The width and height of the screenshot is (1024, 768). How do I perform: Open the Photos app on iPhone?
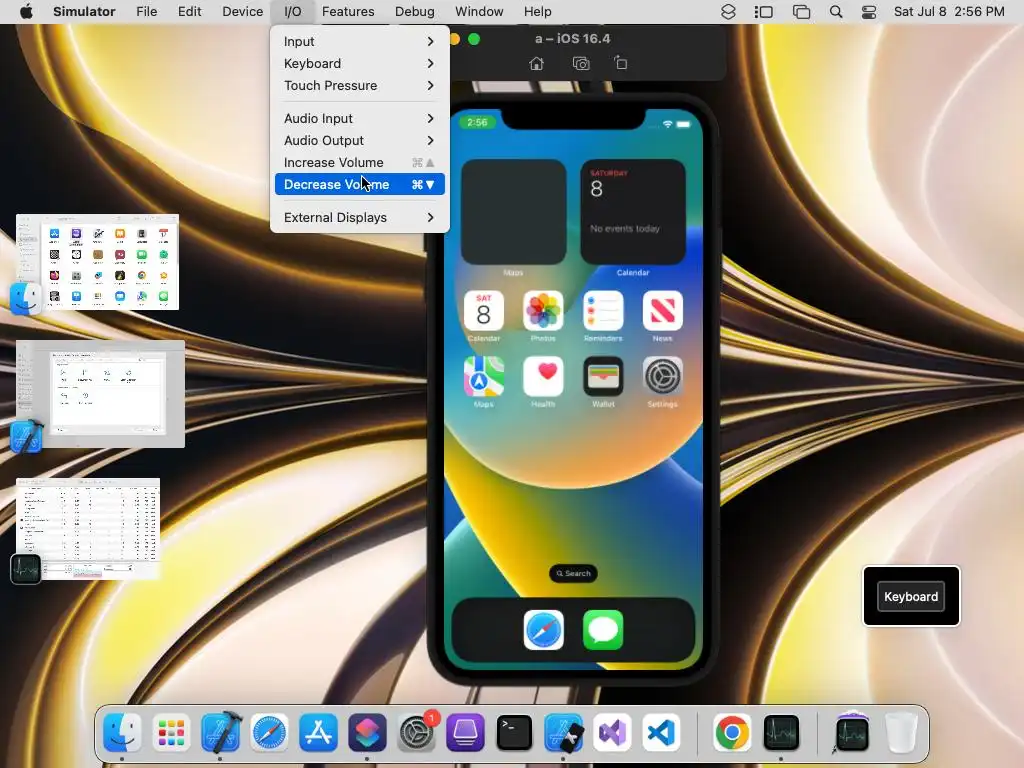(543, 311)
